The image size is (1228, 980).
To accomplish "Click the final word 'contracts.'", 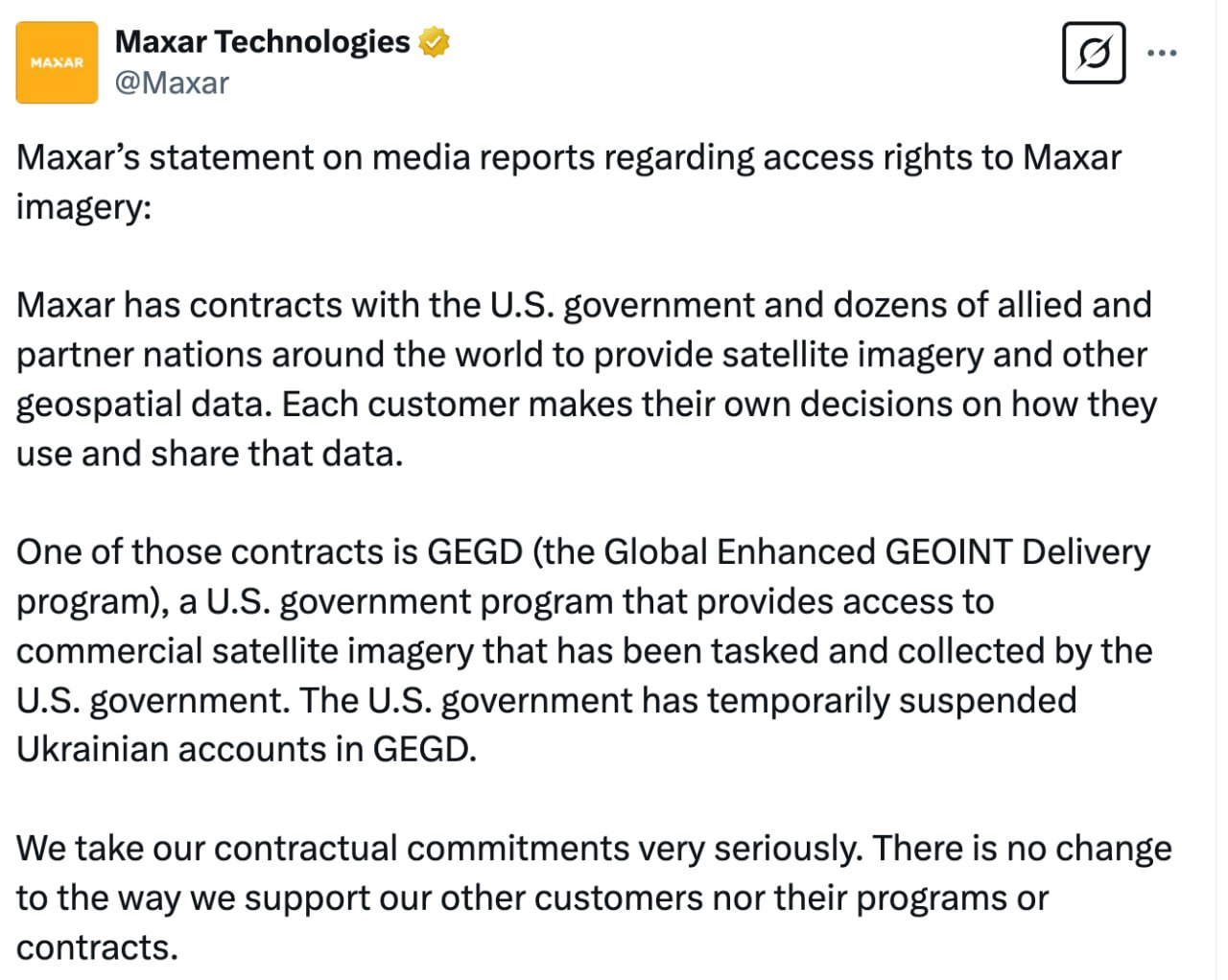I will point(97,948).
